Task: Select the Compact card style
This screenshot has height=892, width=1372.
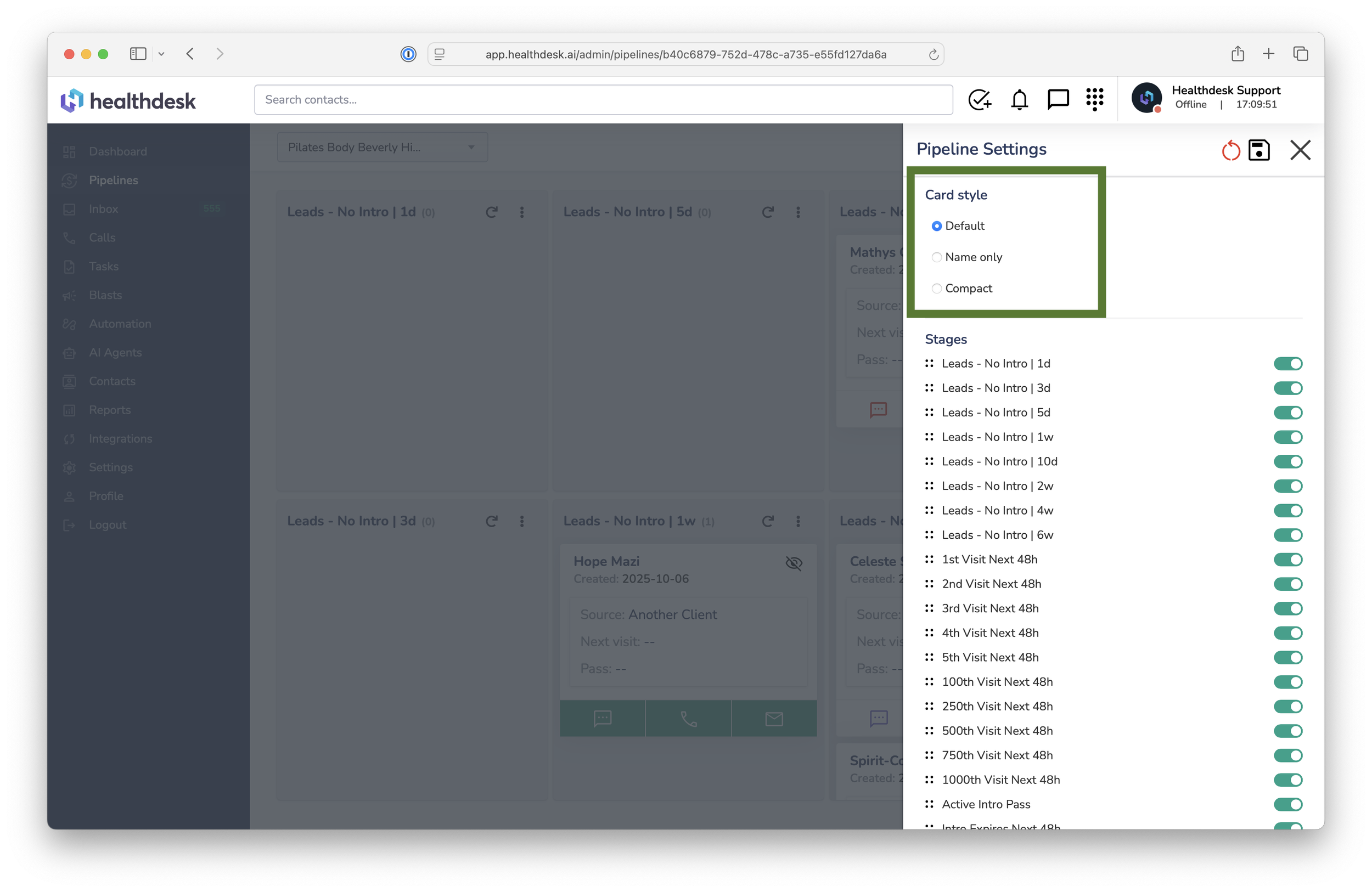Action: 937,289
